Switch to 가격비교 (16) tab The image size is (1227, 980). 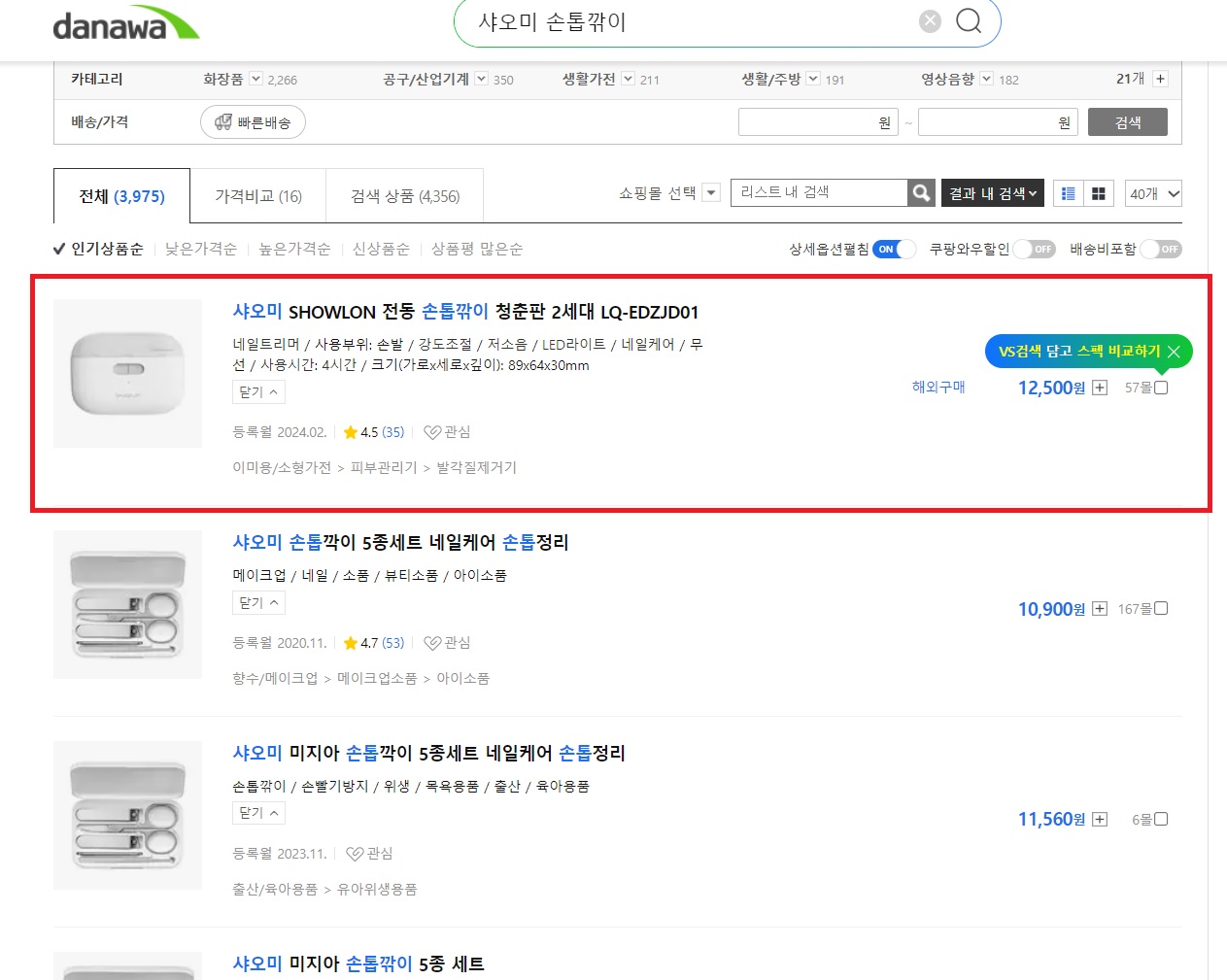pyautogui.click(x=258, y=196)
